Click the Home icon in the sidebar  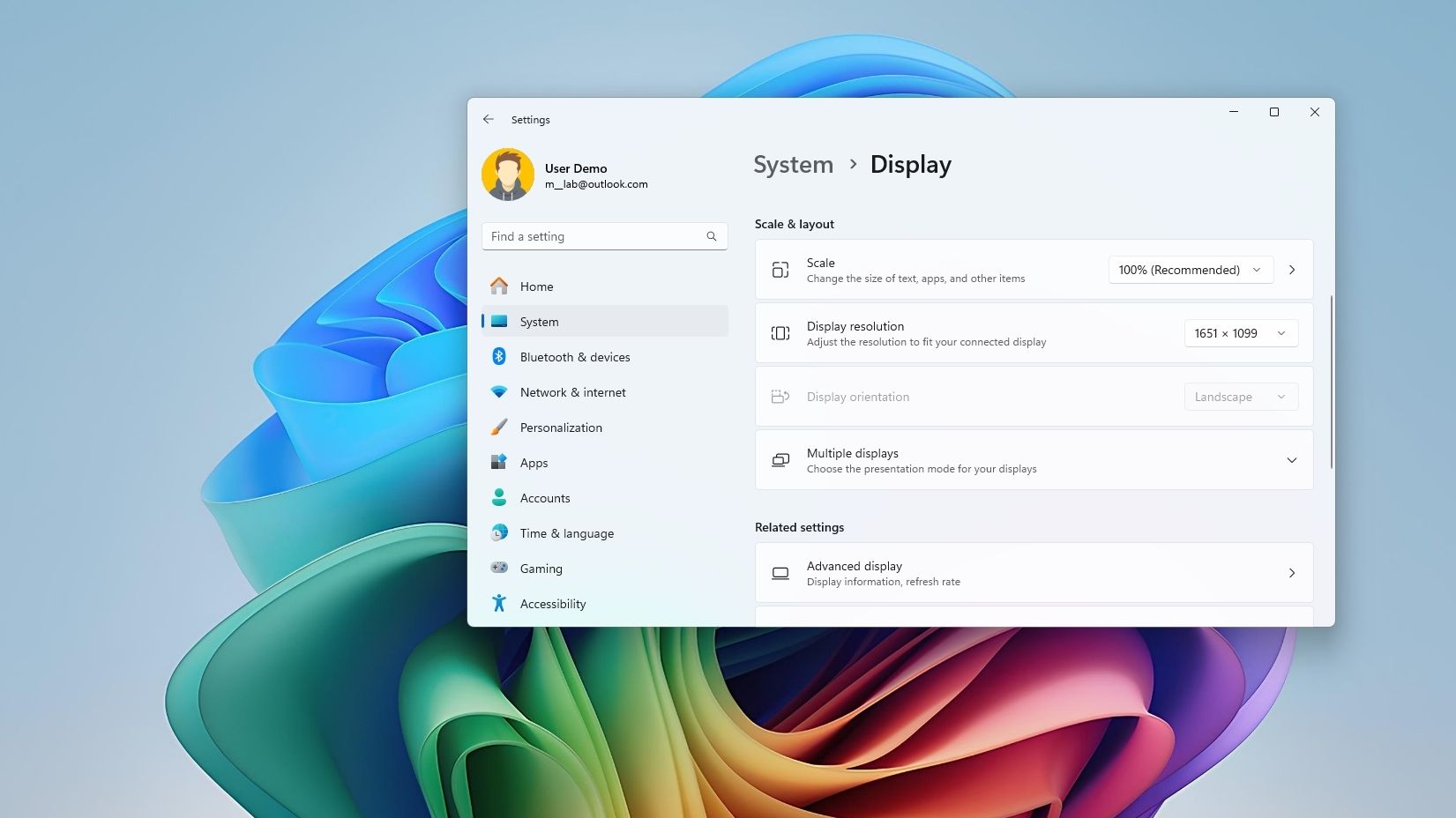coord(499,286)
